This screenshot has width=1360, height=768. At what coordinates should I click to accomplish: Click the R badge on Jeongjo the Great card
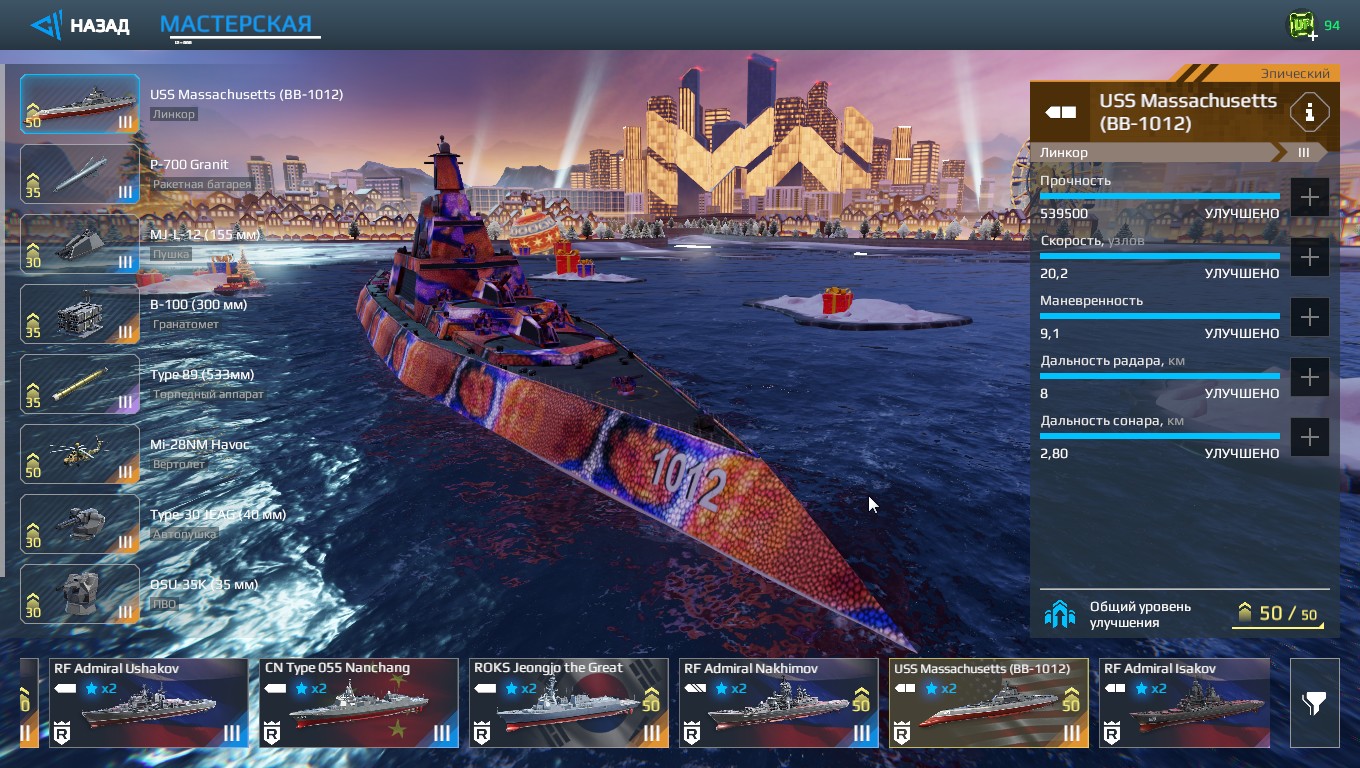point(481,734)
